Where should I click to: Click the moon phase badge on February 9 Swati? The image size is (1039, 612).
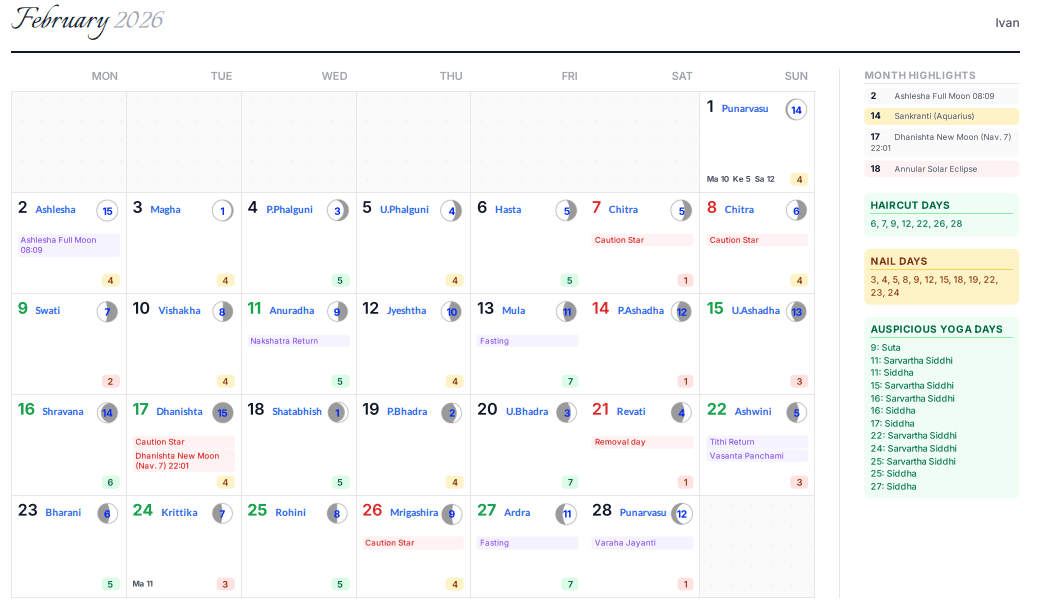[x=107, y=313]
